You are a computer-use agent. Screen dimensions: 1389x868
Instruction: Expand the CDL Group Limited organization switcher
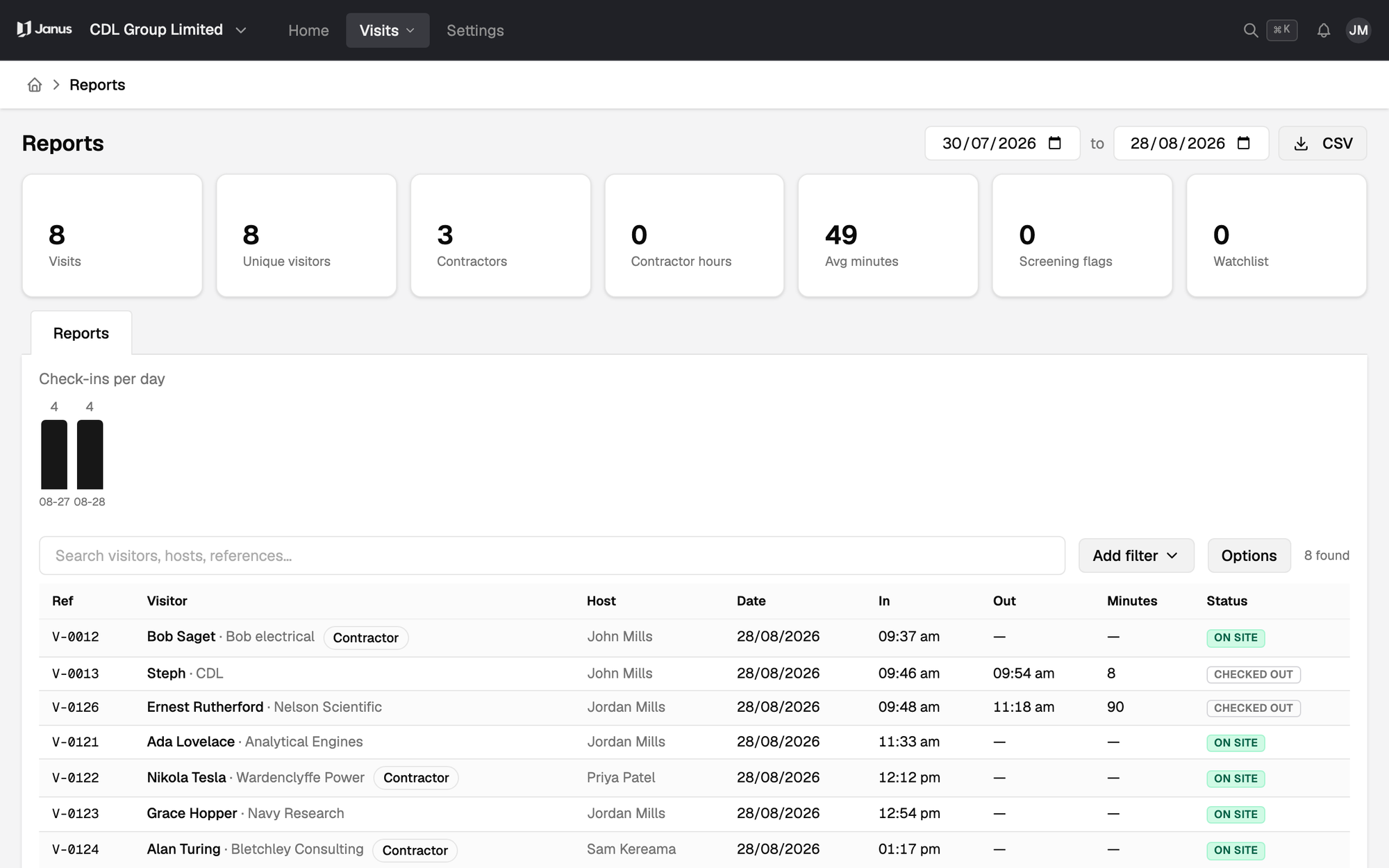[168, 30]
